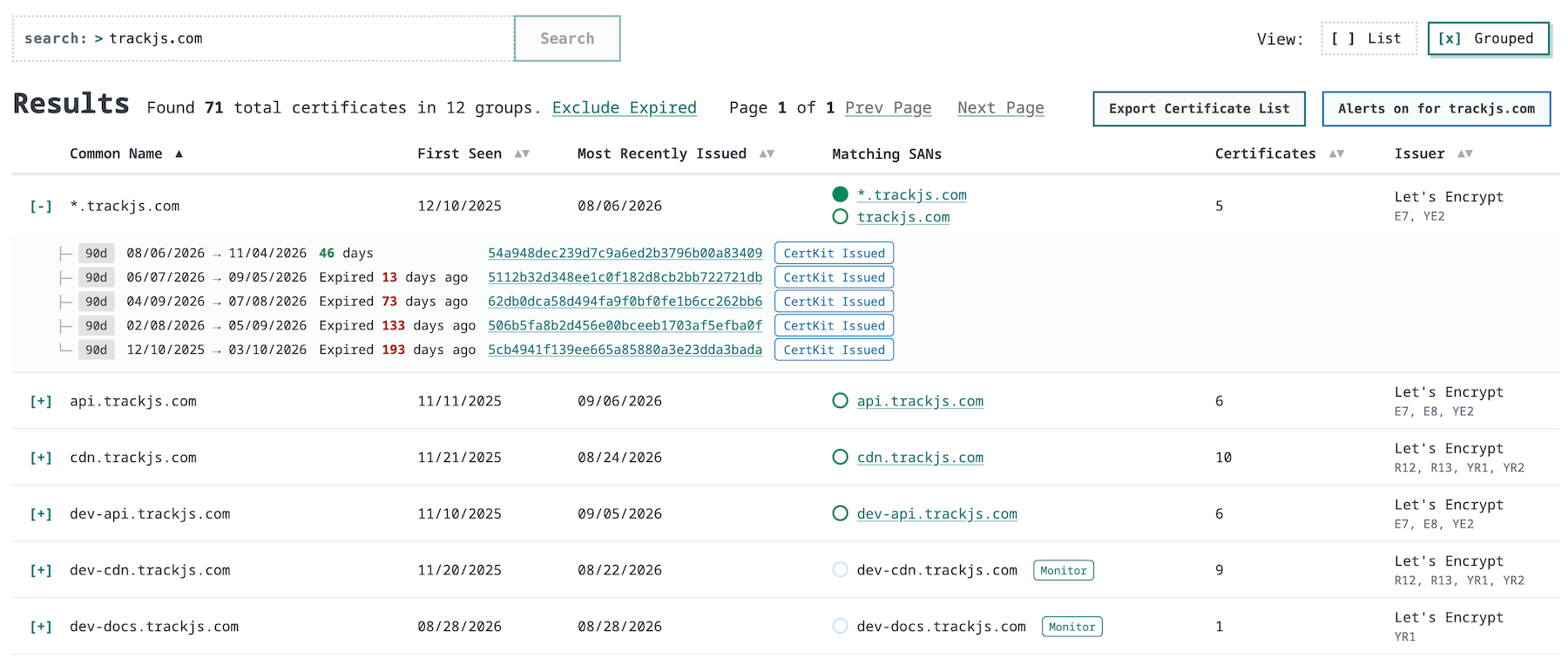Click the faded circle beside dev-cdn.trackjs.com SAN
This screenshot has height=659, width=1568.
[840, 570]
